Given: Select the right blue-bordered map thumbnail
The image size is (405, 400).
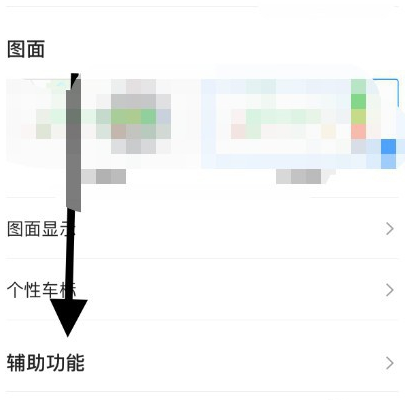Looking at the screenshot, I should pos(299,123).
